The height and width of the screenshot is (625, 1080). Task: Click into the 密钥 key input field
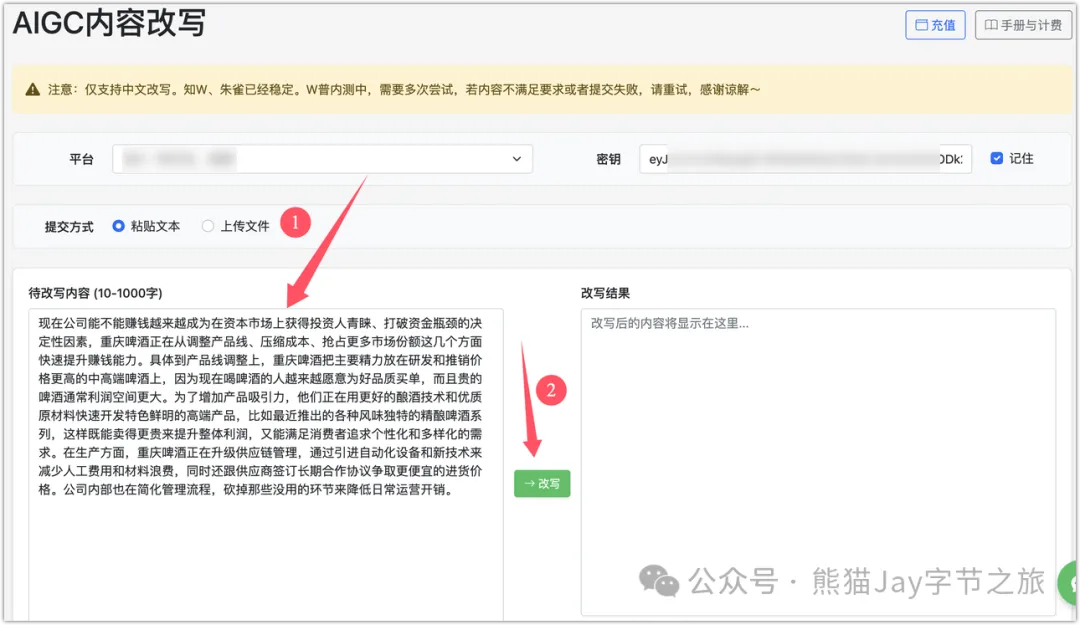coord(805,159)
